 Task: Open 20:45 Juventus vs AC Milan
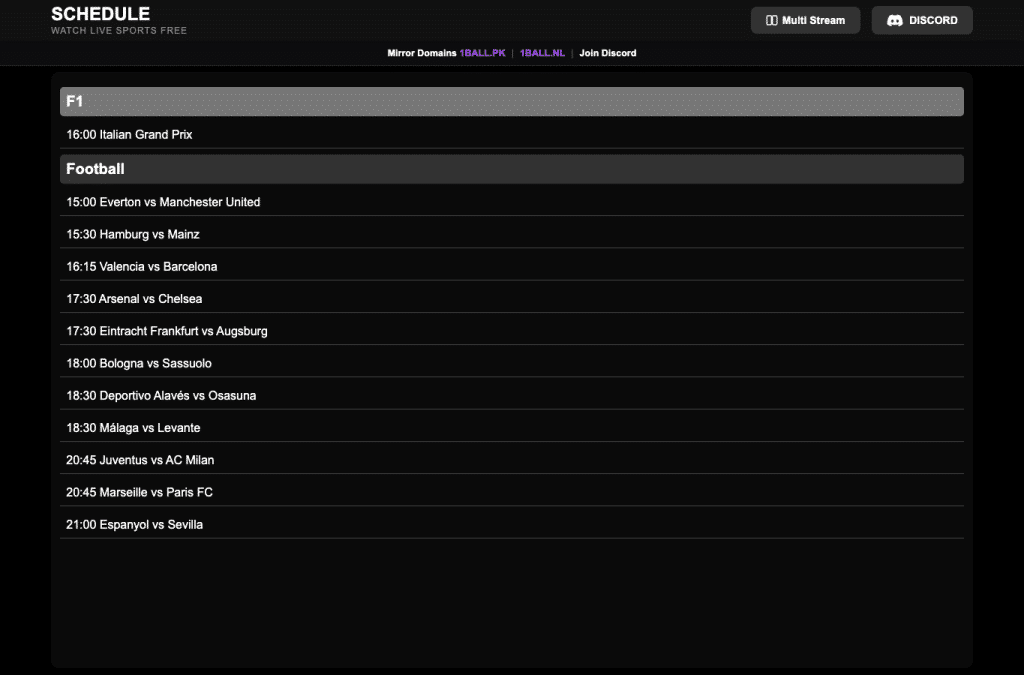tap(512, 460)
